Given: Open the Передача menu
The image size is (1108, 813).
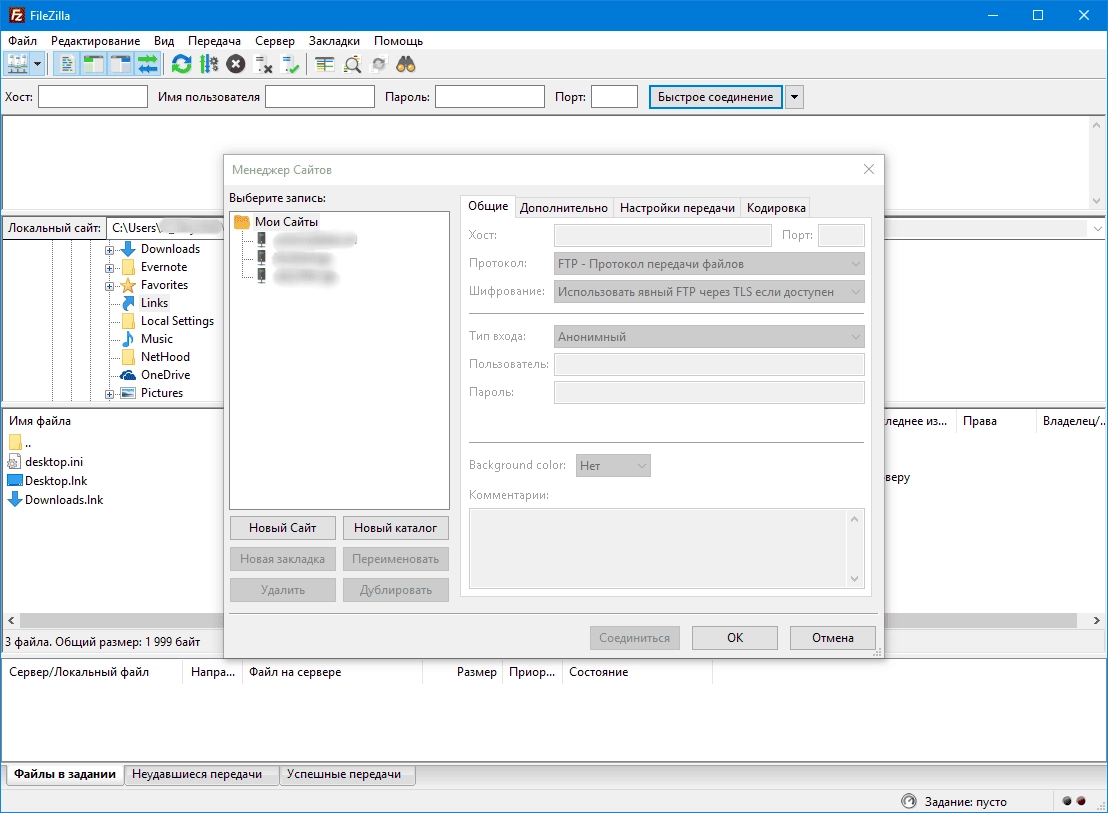Looking at the screenshot, I should coord(214,41).
